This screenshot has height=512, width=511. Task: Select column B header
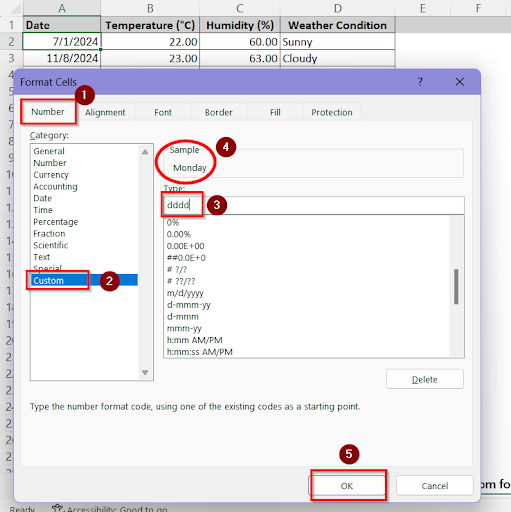point(150,8)
